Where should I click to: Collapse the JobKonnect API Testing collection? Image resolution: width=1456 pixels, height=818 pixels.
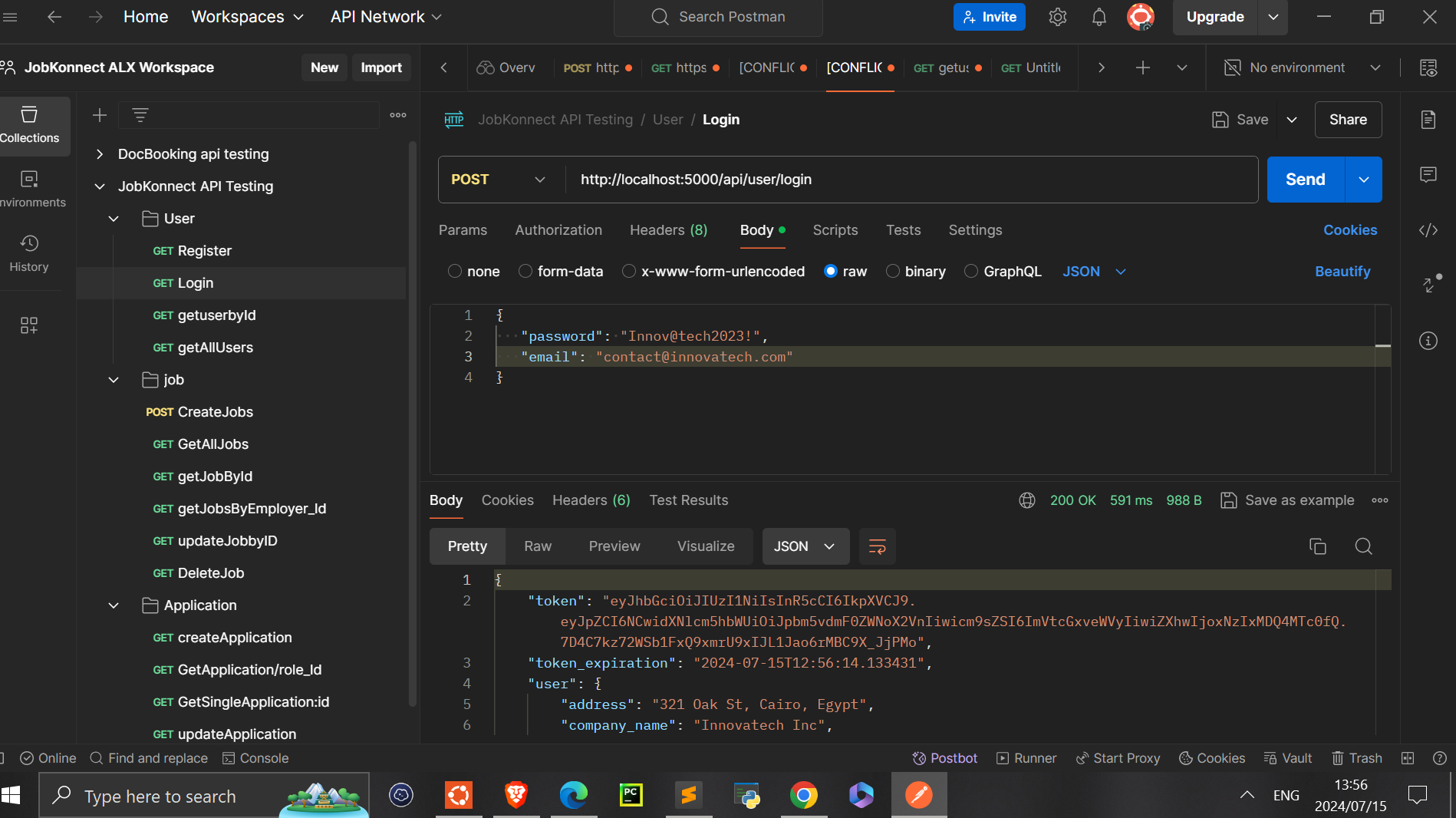pyautogui.click(x=100, y=186)
